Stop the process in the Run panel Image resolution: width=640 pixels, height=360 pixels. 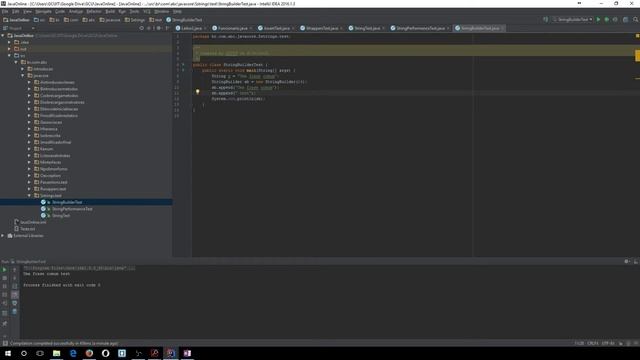(x=4, y=278)
